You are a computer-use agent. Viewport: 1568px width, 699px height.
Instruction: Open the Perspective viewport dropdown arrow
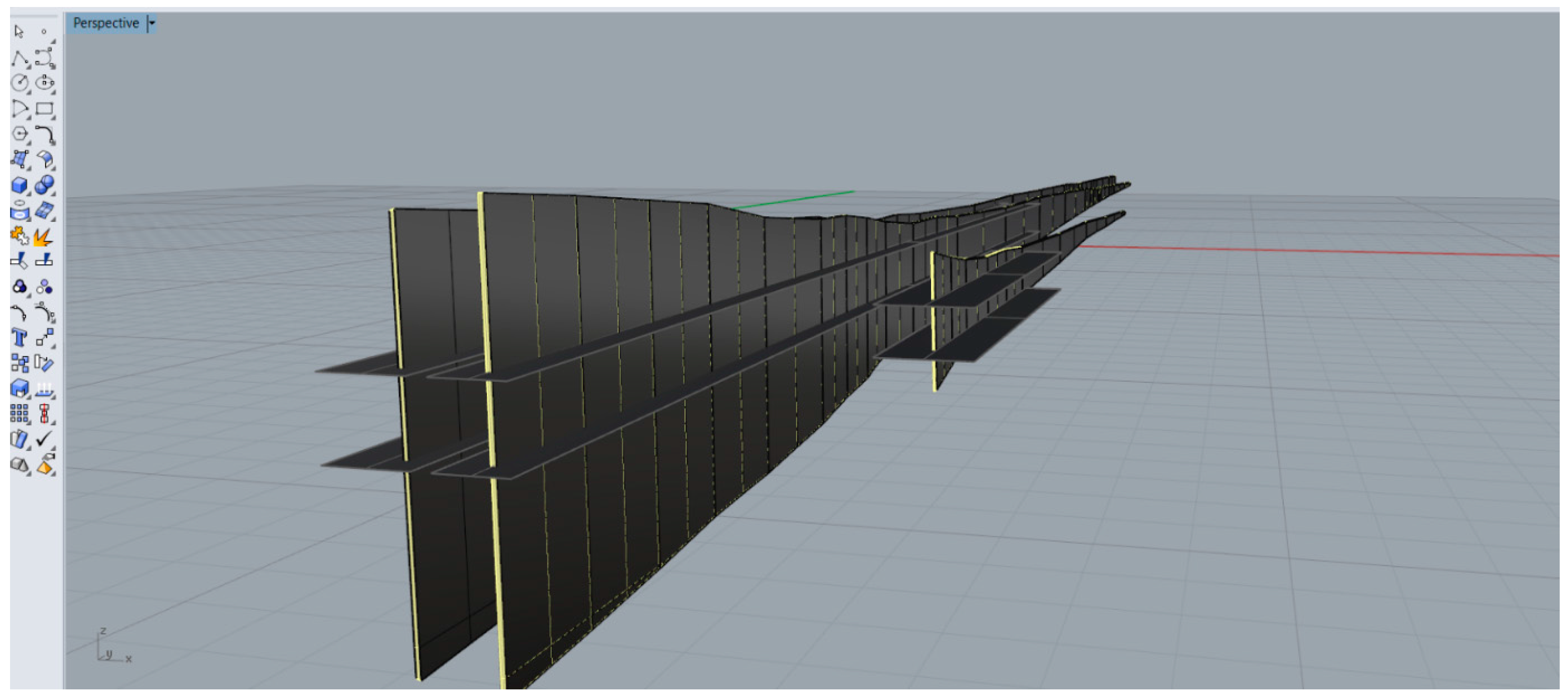152,23
